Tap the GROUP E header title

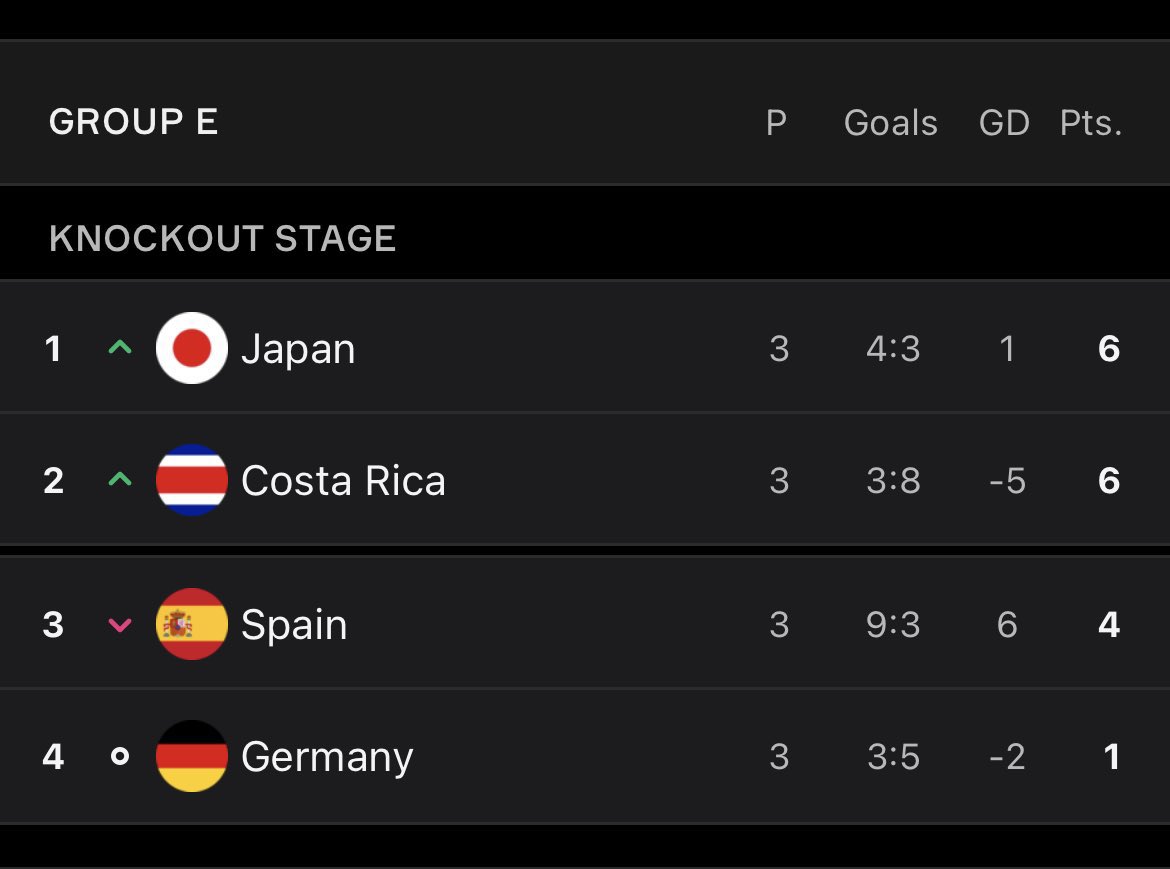click(x=134, y=122)
